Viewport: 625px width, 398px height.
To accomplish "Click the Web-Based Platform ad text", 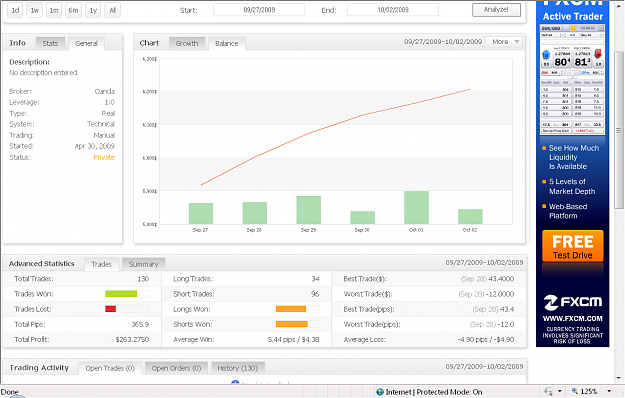I will (568, 211).
